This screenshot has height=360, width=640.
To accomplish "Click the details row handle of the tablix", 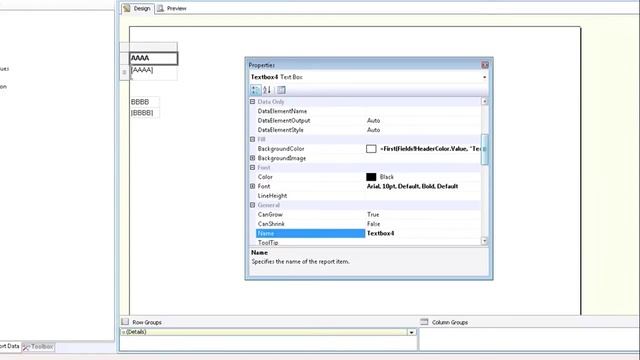I will pos(124,72).
